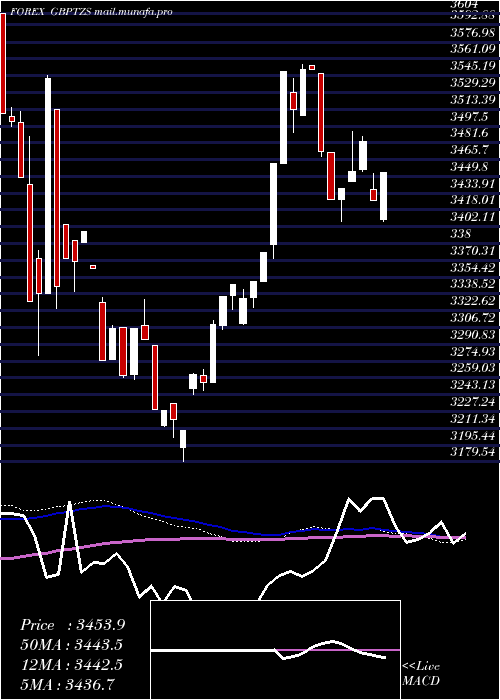Viewport: 500px width, 700px height.
Task: Click the 3545.19 price axis label
Action: (473, 66)
